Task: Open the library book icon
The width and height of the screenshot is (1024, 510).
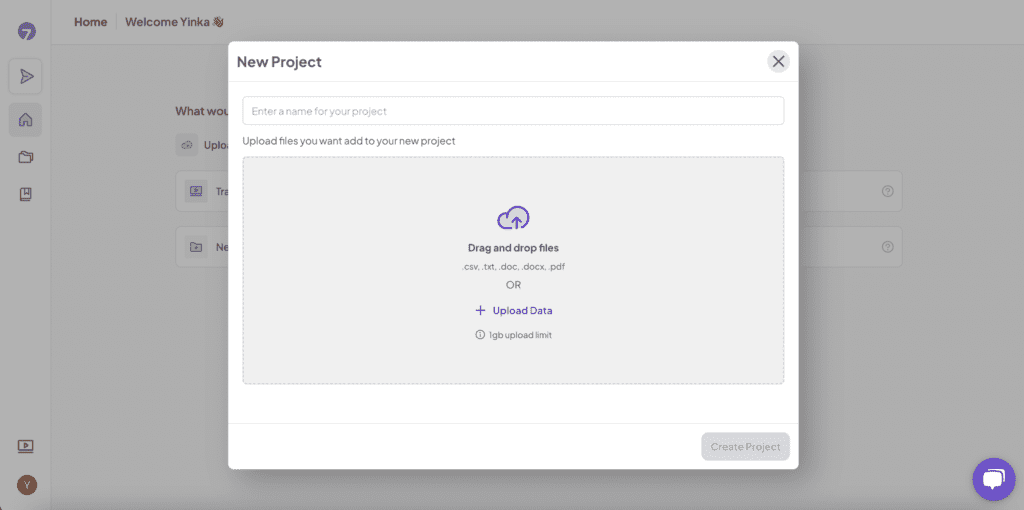Action: (25, 194)
